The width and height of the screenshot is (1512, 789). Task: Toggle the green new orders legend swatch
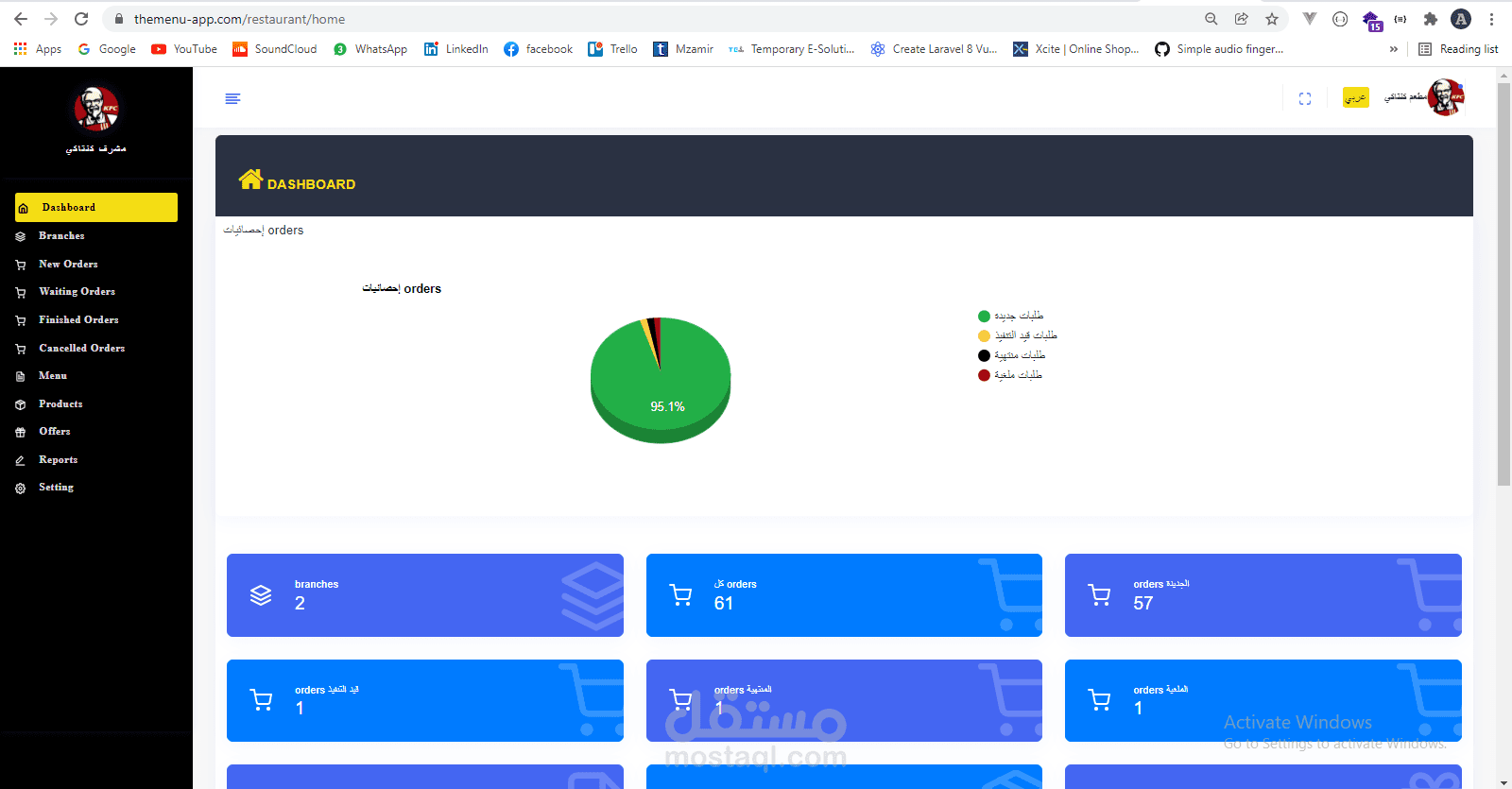coord(984,317)
